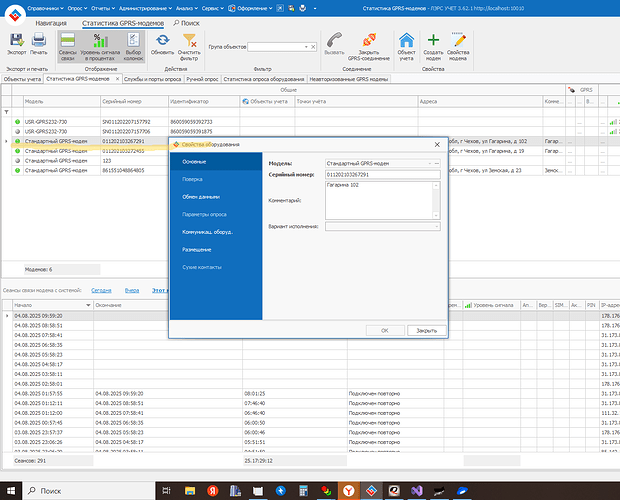
Task: Open the Начало column dropdown arrow
Action: [x=88, y=305]
